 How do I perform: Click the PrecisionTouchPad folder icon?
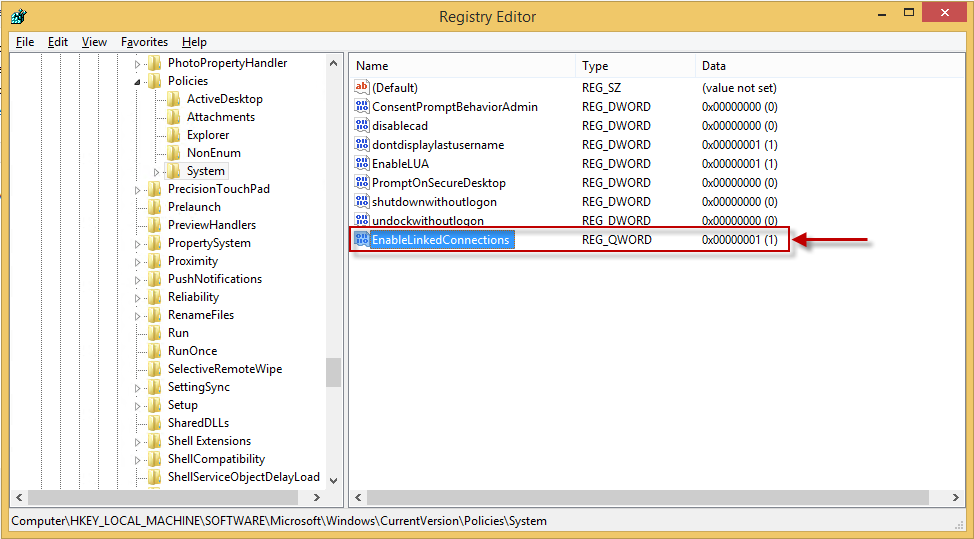pyautogui.click(x=154, y=189)
